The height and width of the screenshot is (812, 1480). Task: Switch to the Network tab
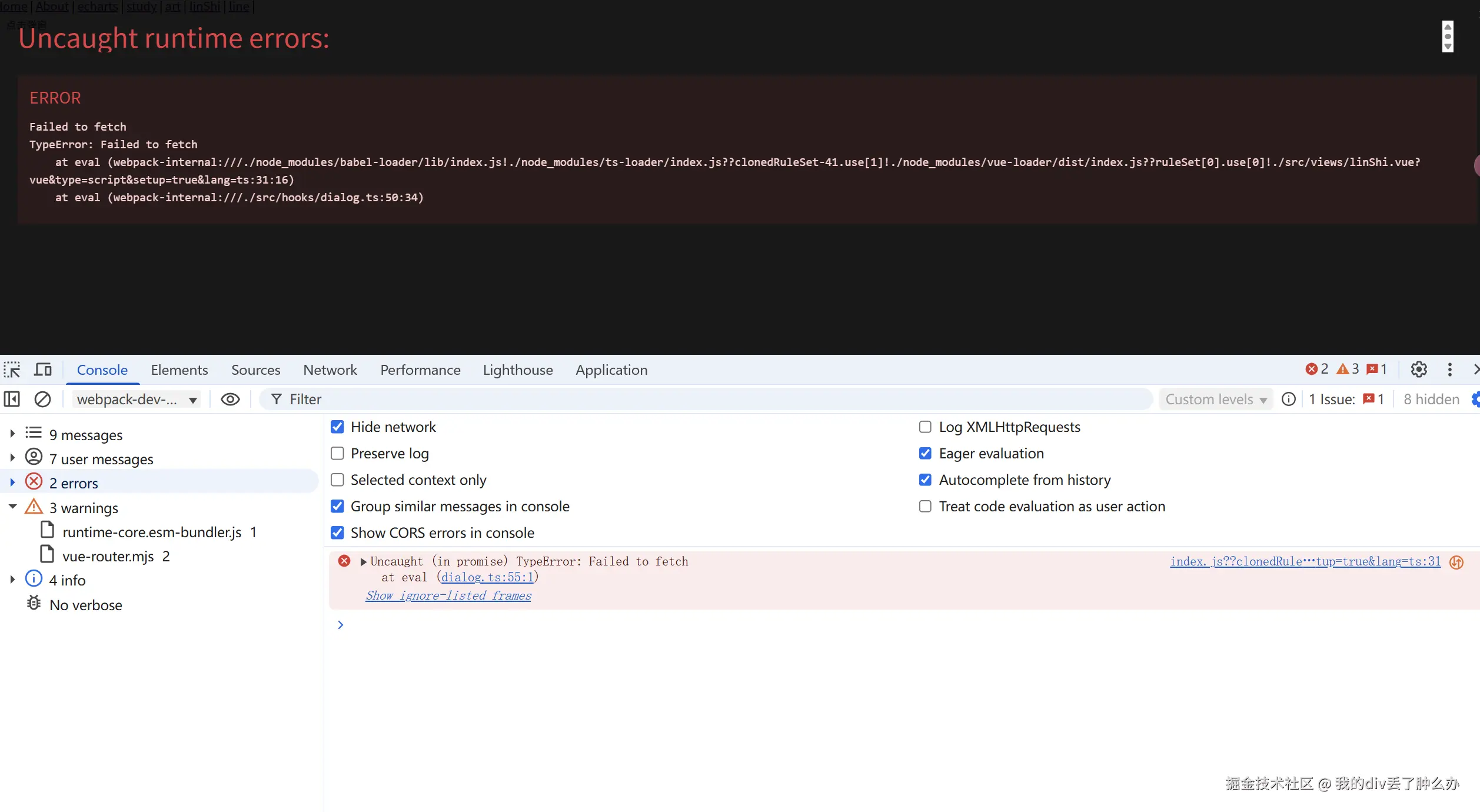click(330, 370)
